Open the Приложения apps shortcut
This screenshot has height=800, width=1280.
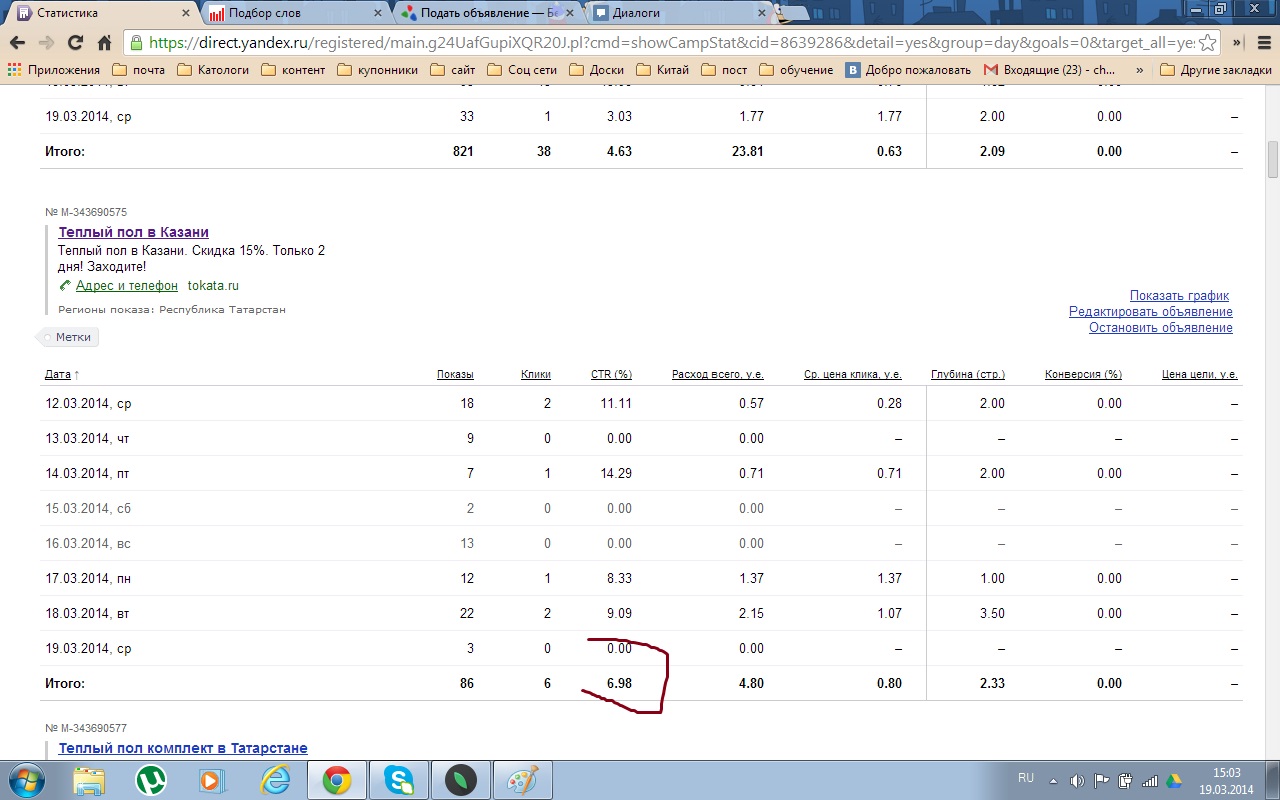(x=54, y=70)
